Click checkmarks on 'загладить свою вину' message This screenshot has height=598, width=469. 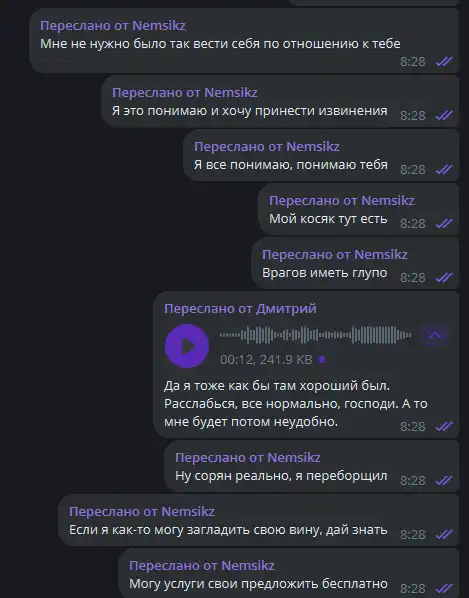(444, 535)
